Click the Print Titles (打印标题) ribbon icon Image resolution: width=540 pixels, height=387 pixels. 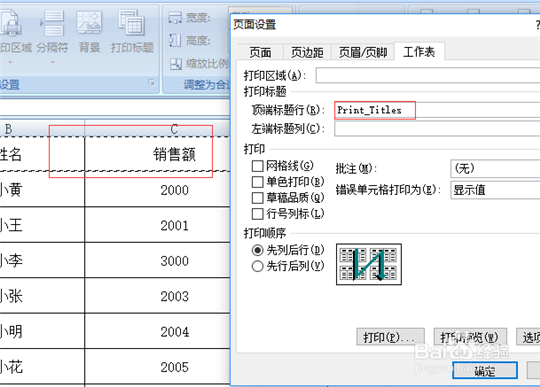(132, 23)
